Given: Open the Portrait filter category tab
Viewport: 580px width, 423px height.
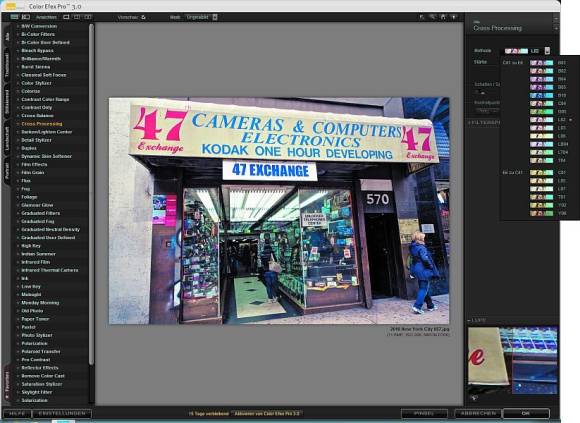Looking at the screenshot, I should (x=7, y=170).
